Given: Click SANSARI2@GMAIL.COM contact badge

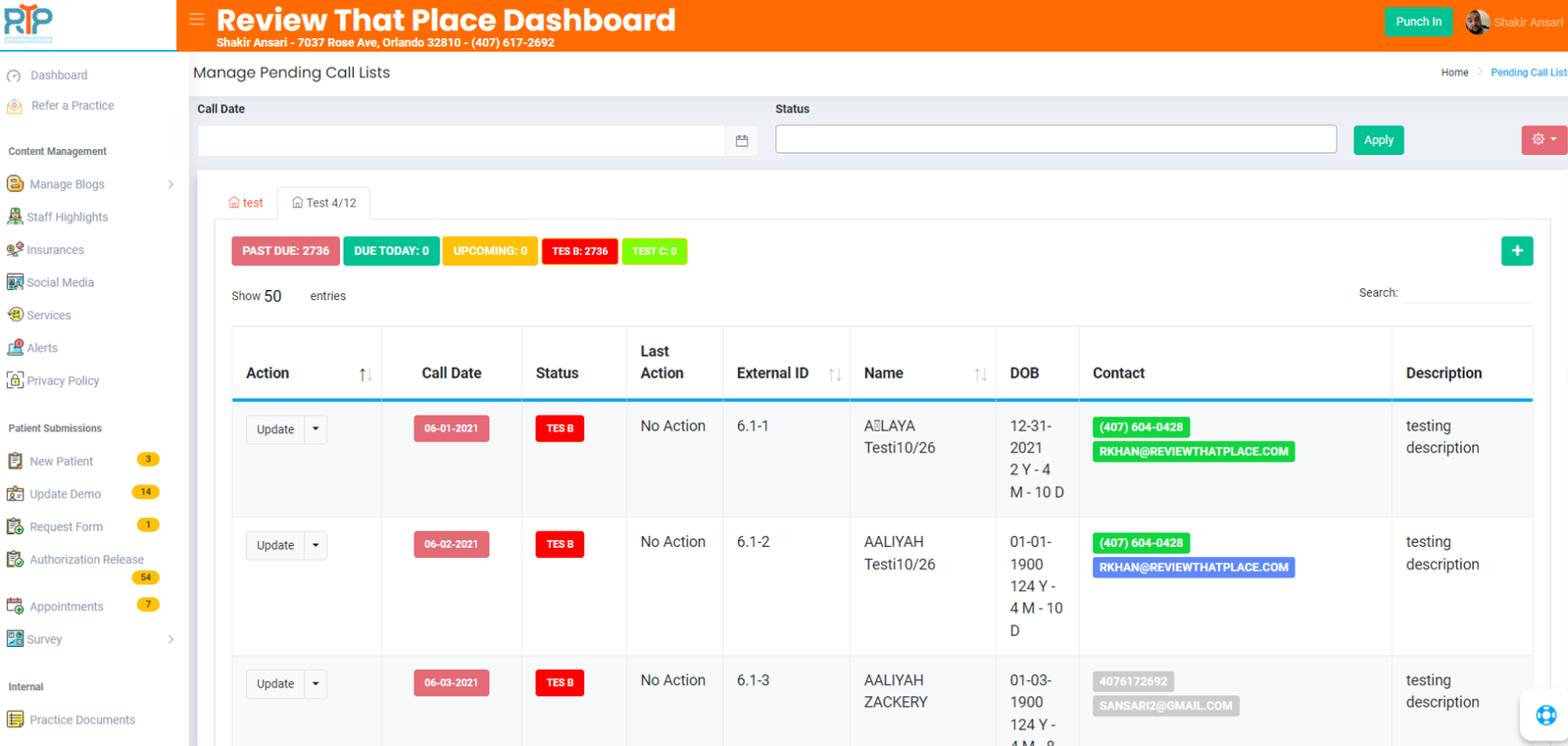Looking at the screenshot, I should 1165,706.
